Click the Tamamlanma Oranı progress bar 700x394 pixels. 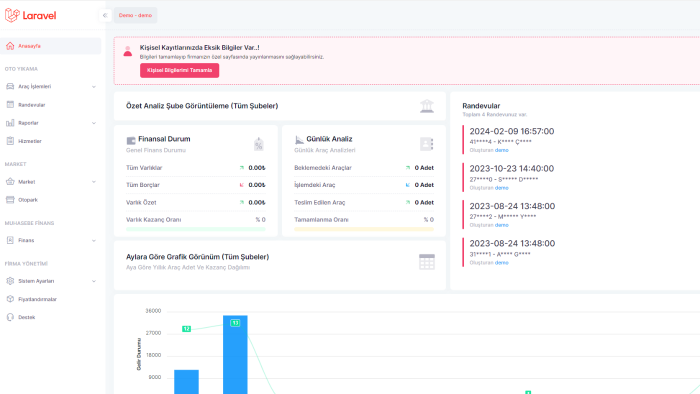[364, 229]
